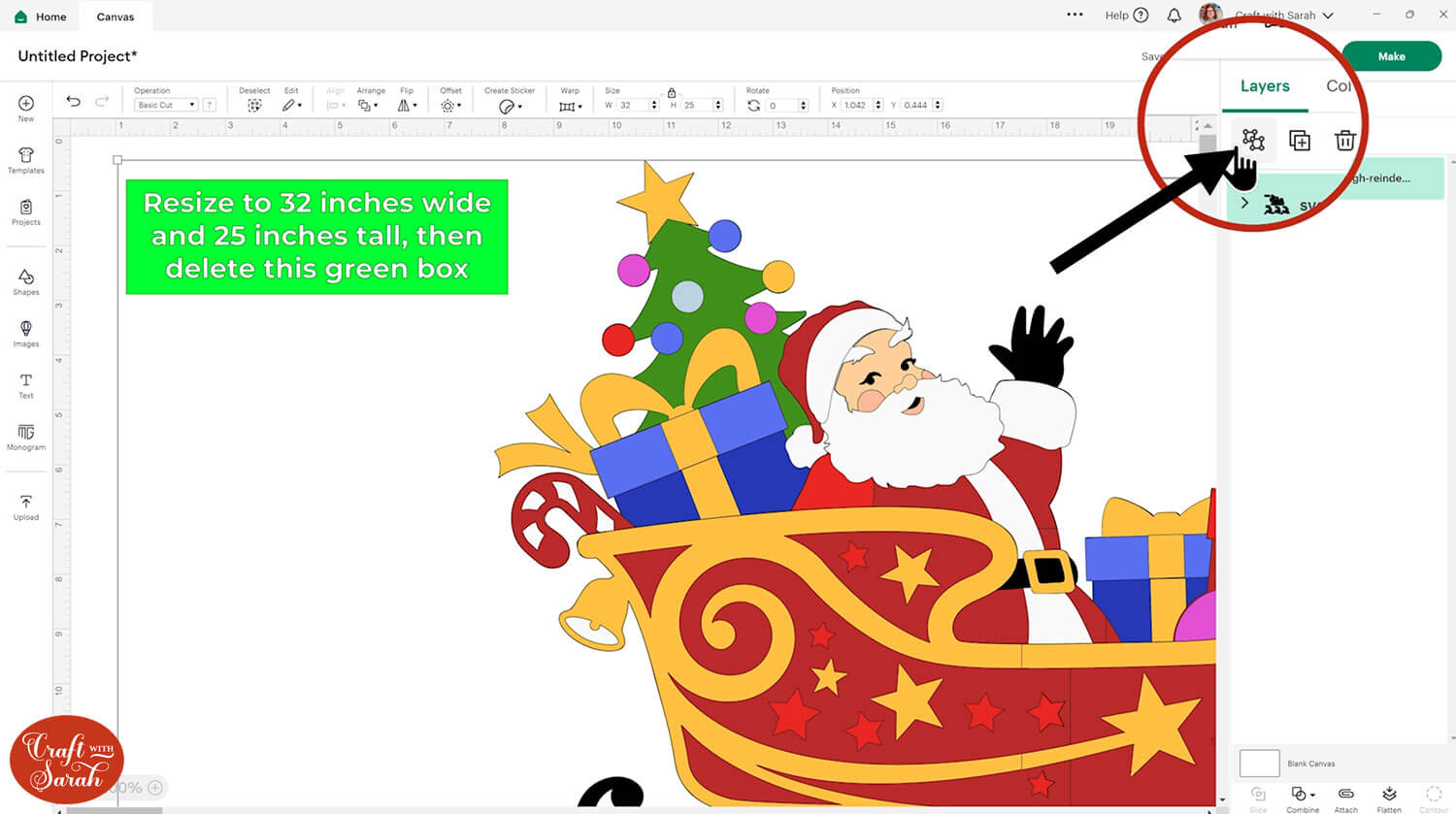
Task: Open the three-dot more options menu
Action: [1075, 15]
